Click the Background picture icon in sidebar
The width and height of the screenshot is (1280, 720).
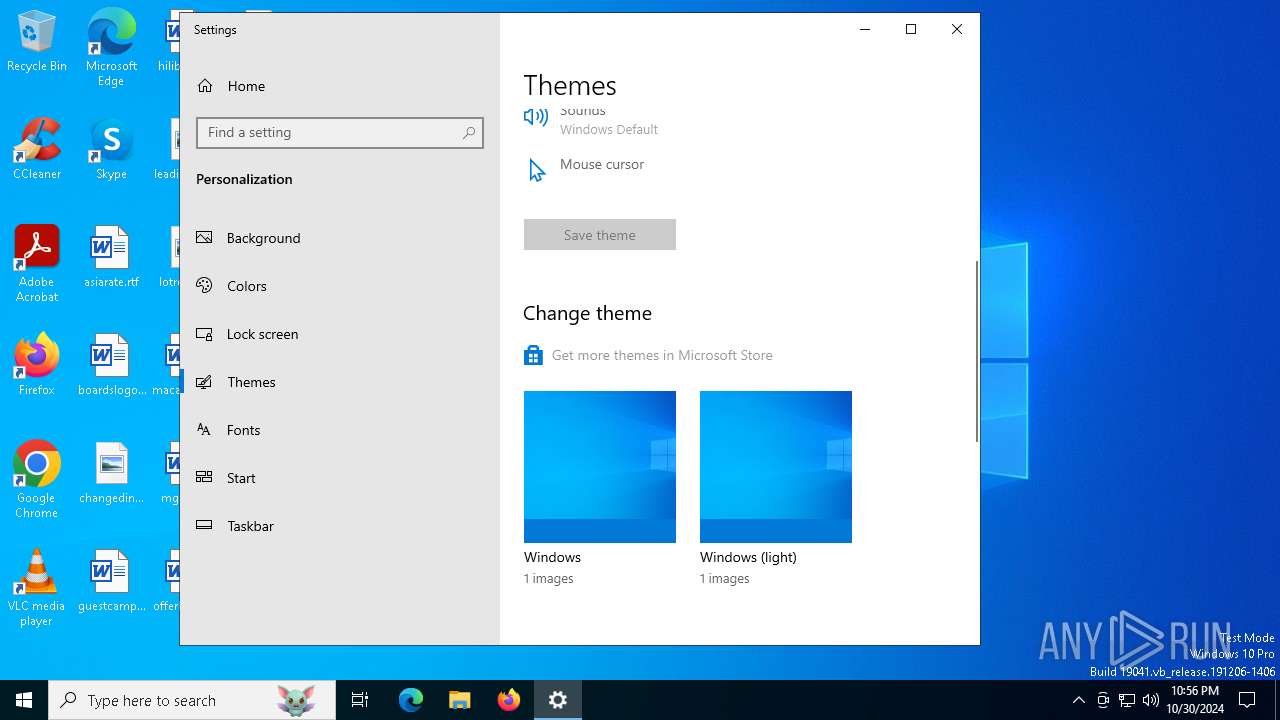pyautogui.click(x=204, y=238)
